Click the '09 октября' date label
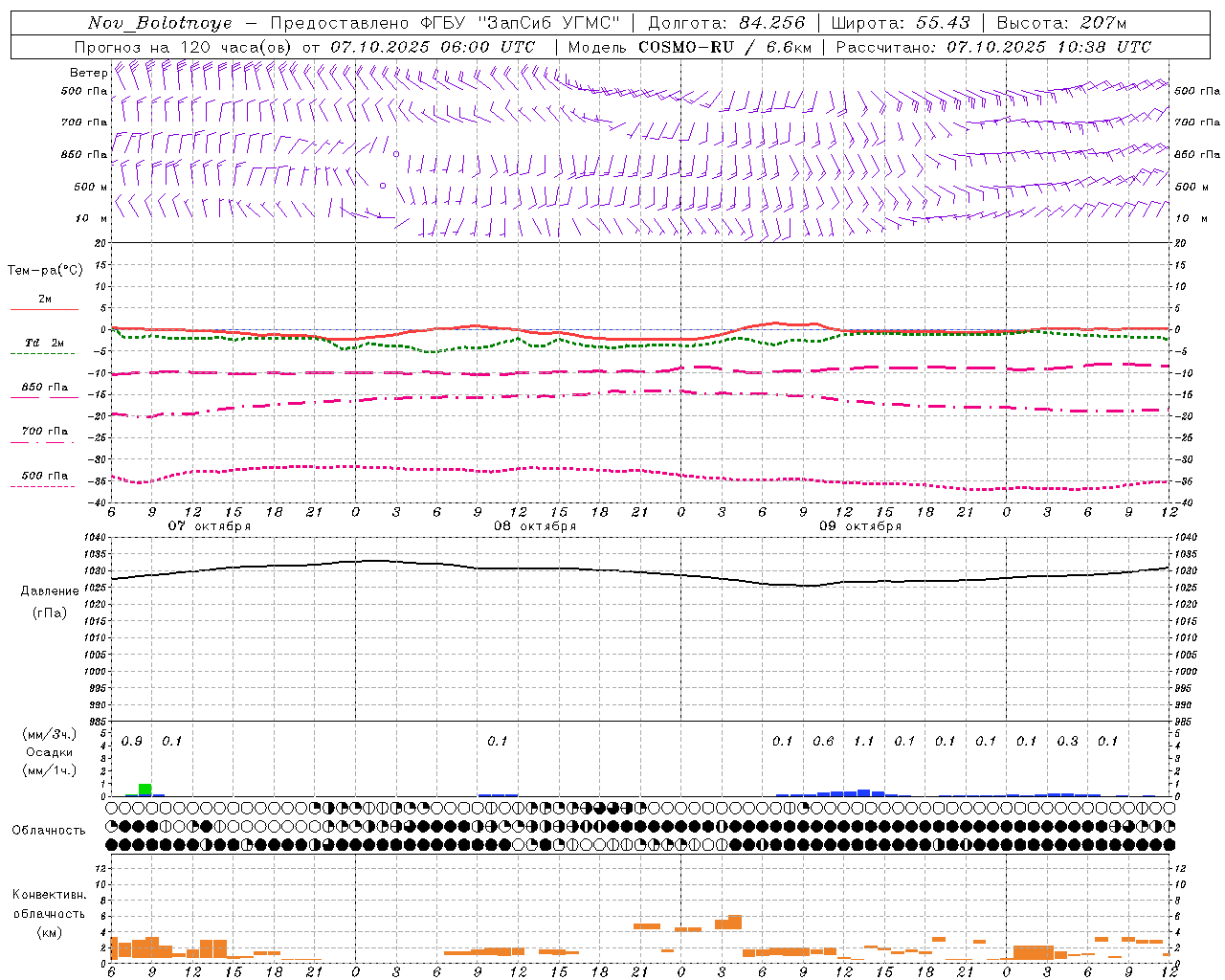 click(x=860, y=526)
